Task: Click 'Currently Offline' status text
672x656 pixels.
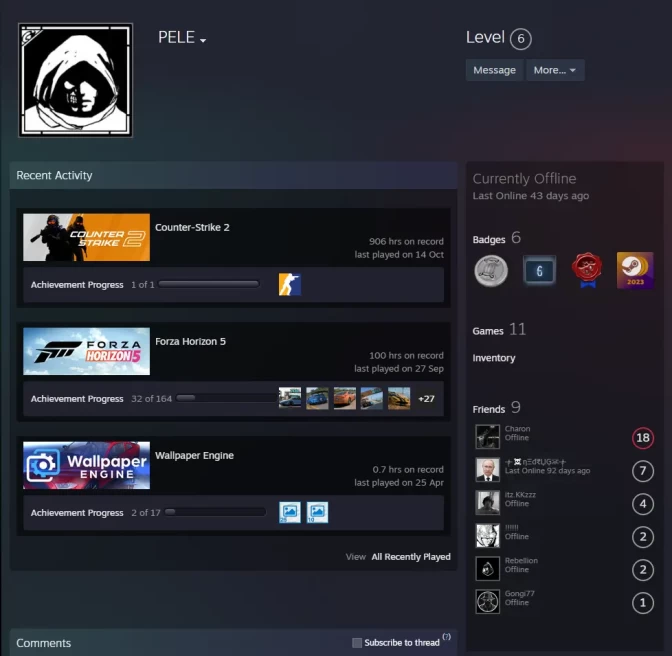Action: click(524, 179)
